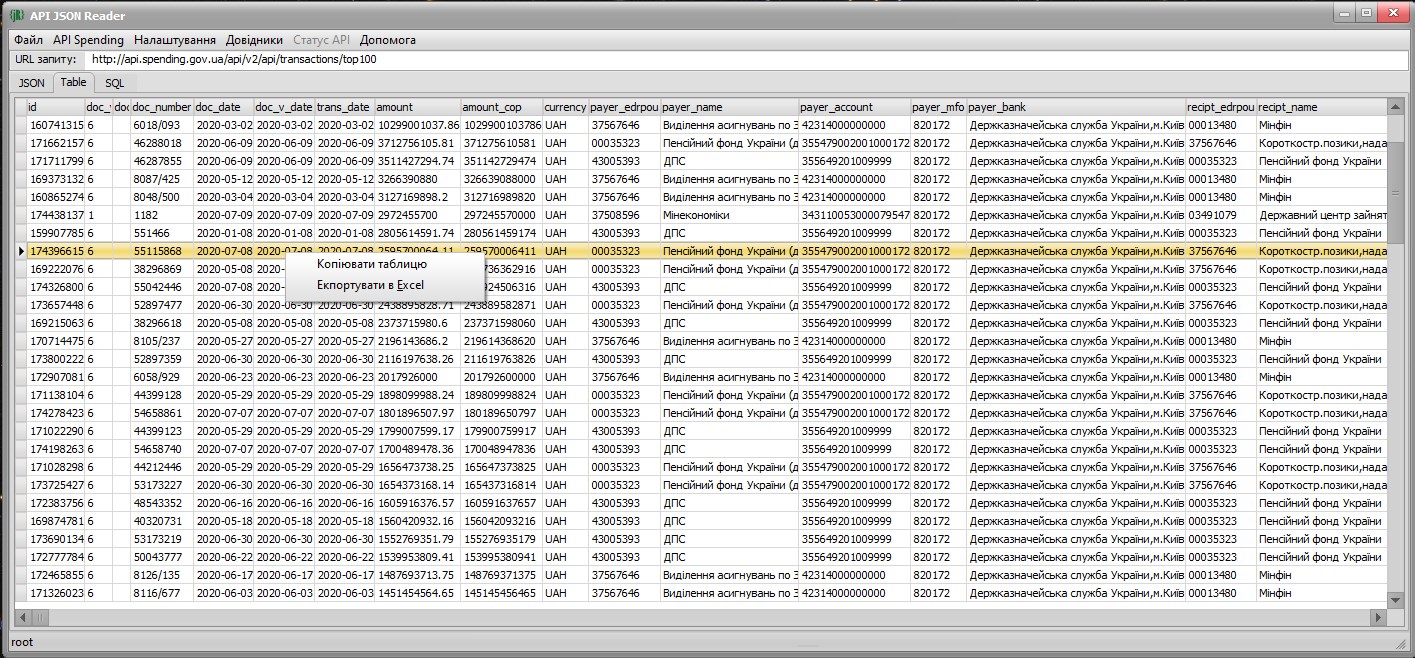Image resolution: width=1415 pixels, height=658 pixels.
Task: Click the vertical scrollbar up arrow
Action: click(x=1397, y=106)
